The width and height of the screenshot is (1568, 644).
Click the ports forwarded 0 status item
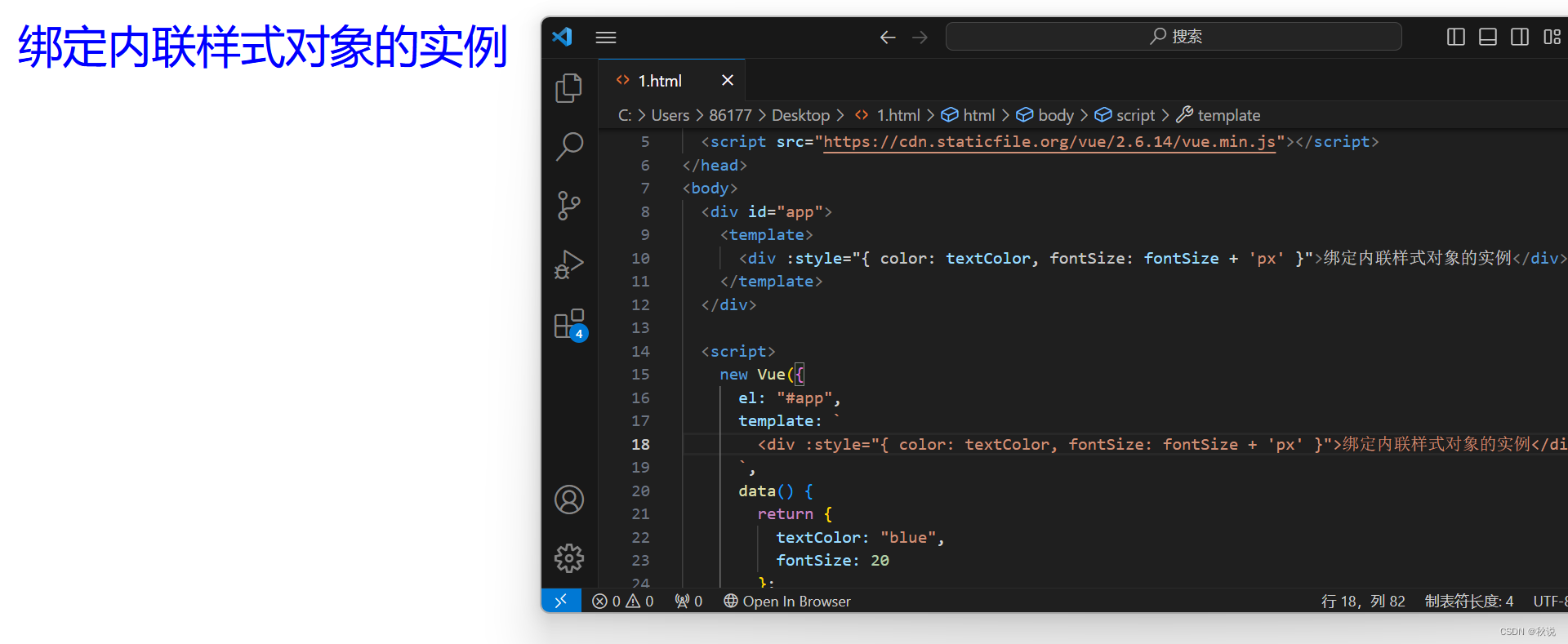[x=688, y=602]
